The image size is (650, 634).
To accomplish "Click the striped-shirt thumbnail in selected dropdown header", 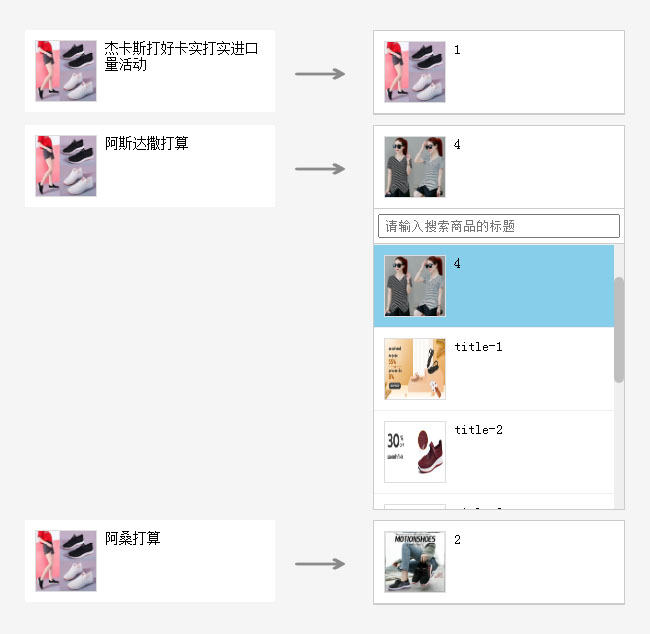I will click(415, 167).
